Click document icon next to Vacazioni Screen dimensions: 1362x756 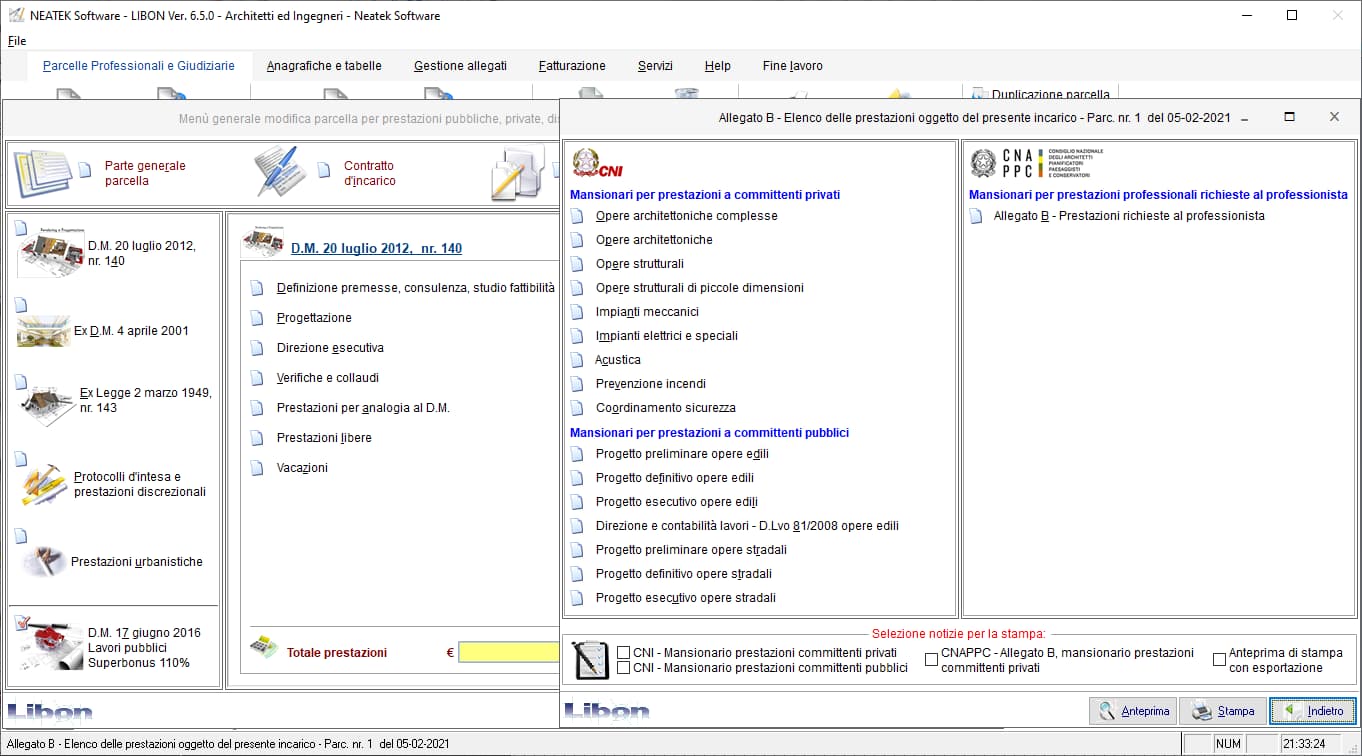point(256,468)
